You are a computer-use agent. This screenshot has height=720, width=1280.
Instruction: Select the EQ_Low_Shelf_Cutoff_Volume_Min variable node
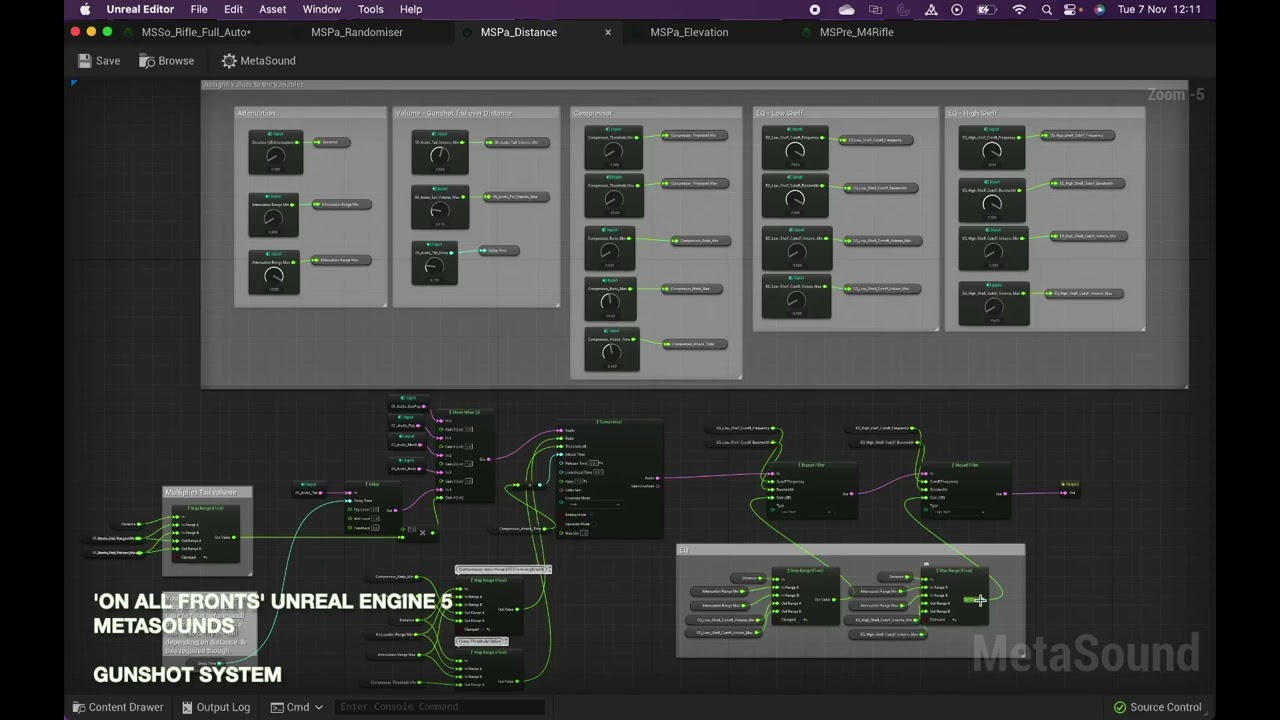pyautogui.click(x=881, y=240)
